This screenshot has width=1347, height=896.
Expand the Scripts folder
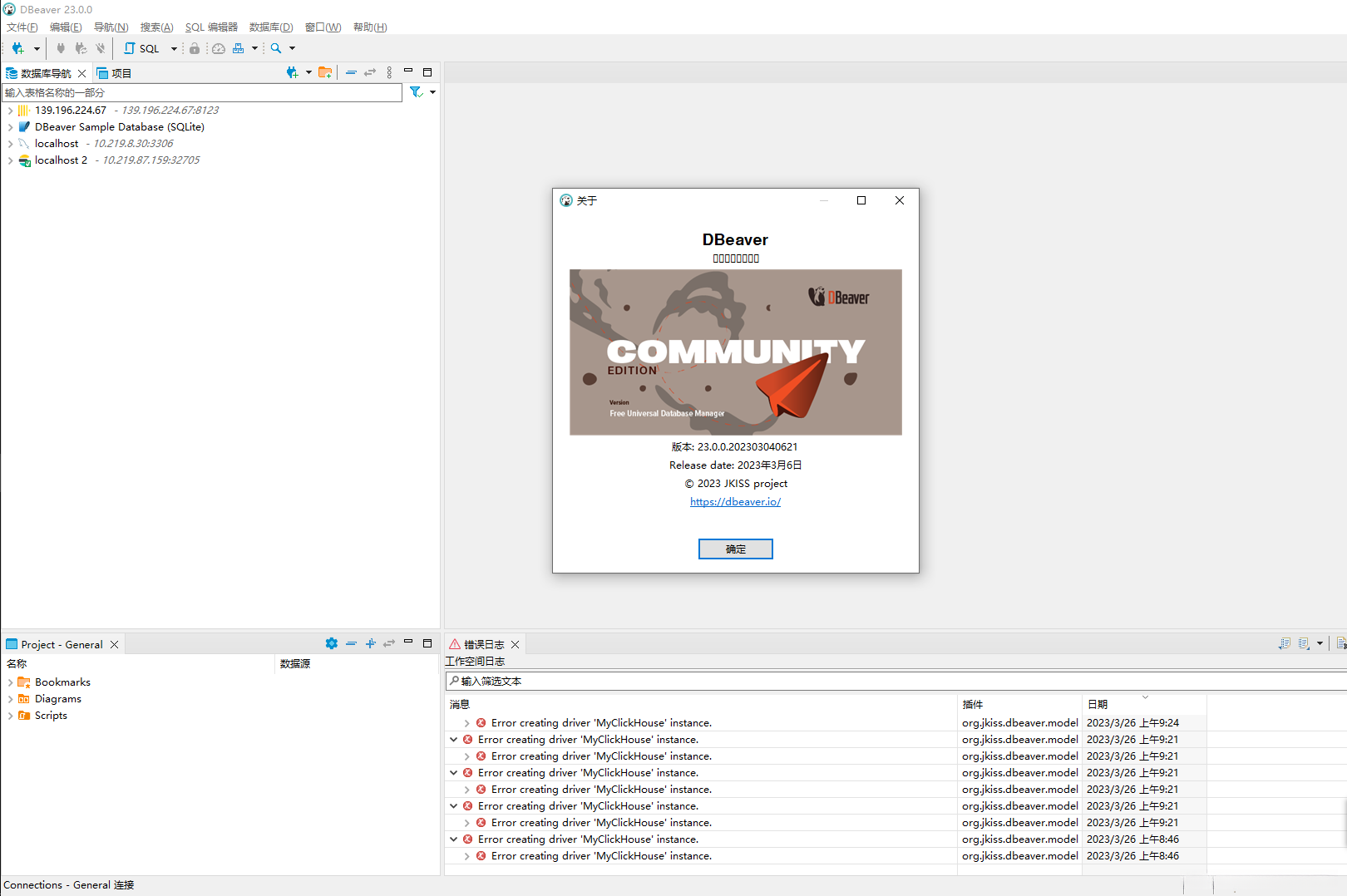(10, 716)
